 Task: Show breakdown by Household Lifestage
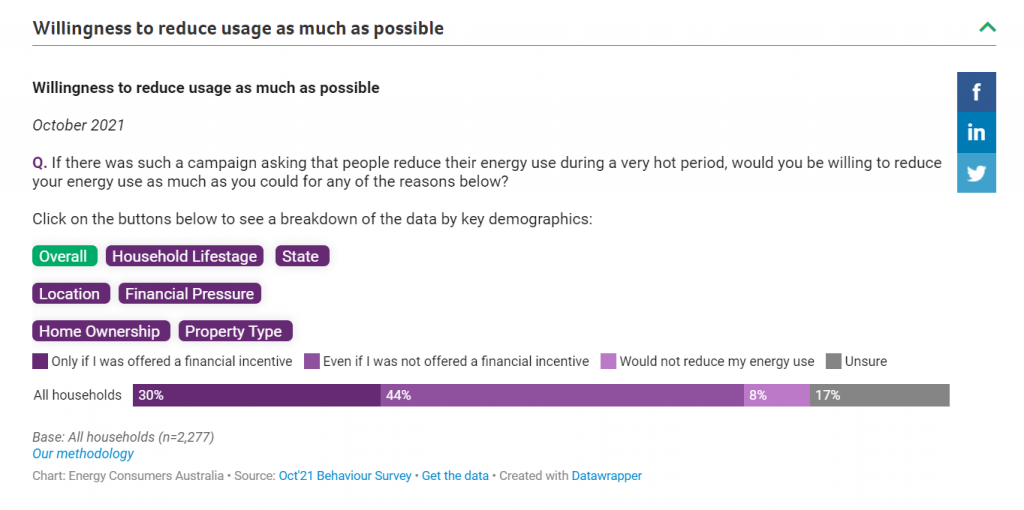[x=185, y=256]
